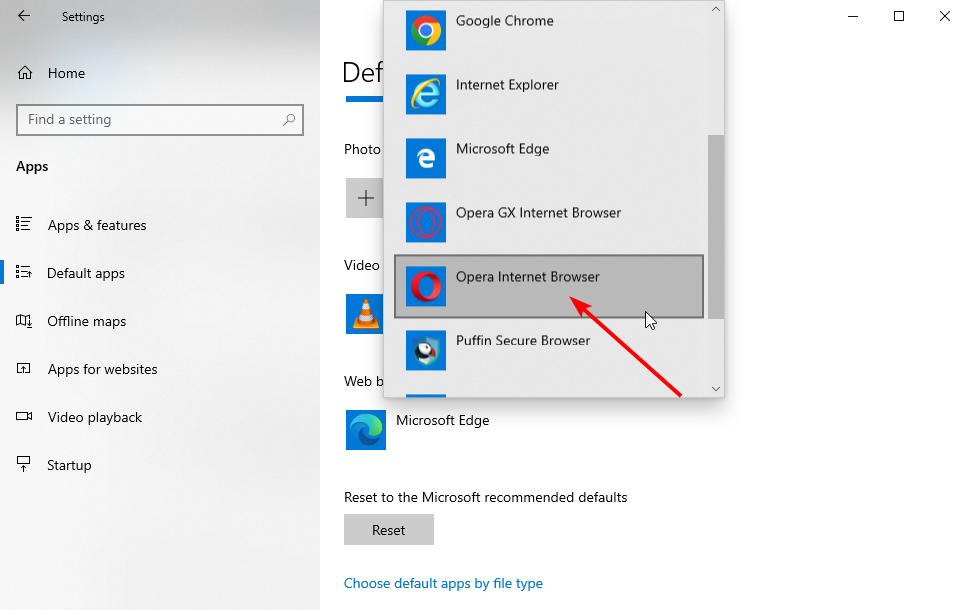Select Puffin Secure Browser

[549, 350]
